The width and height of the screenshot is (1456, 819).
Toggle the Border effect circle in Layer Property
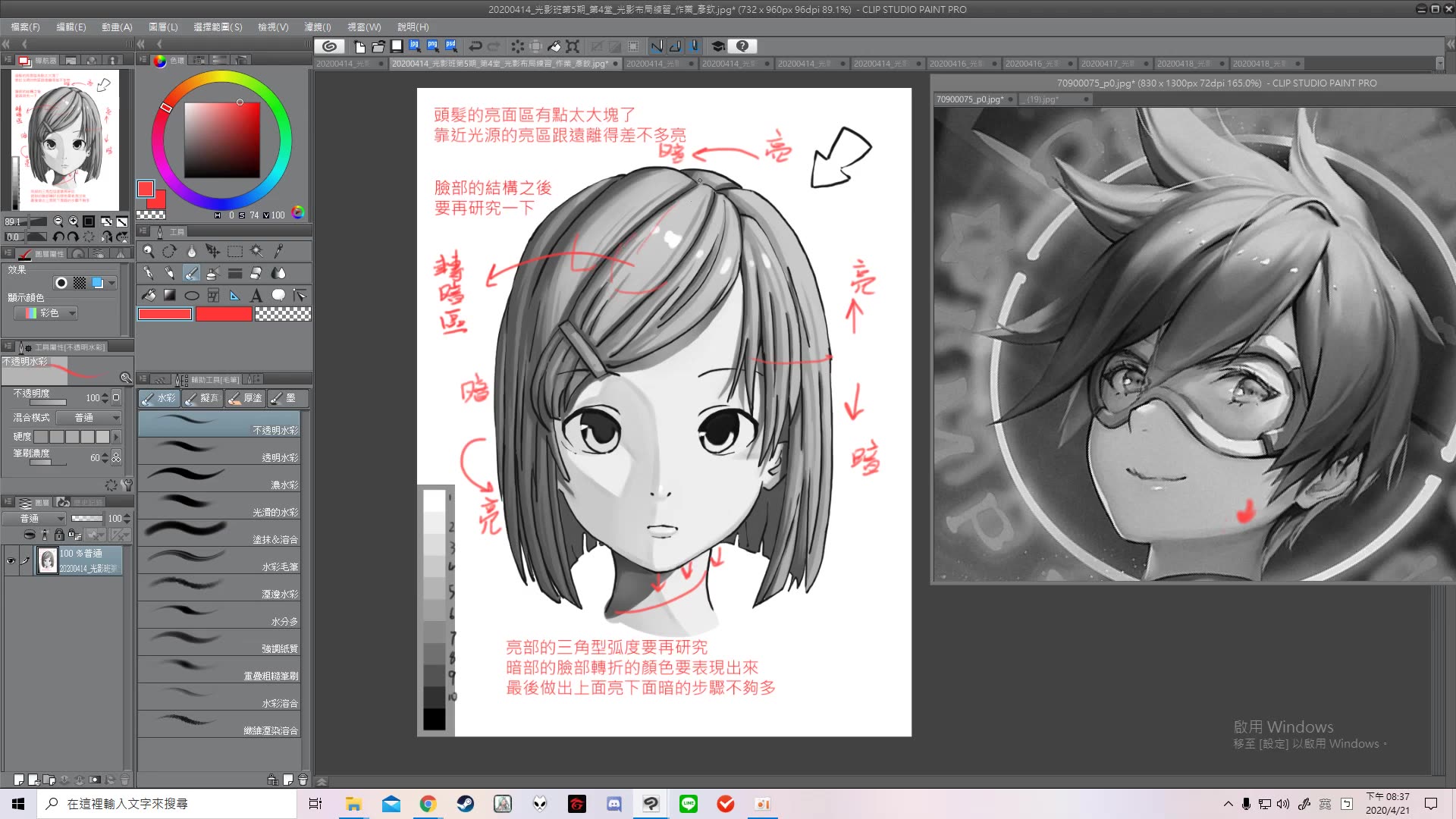coord(61,283)
